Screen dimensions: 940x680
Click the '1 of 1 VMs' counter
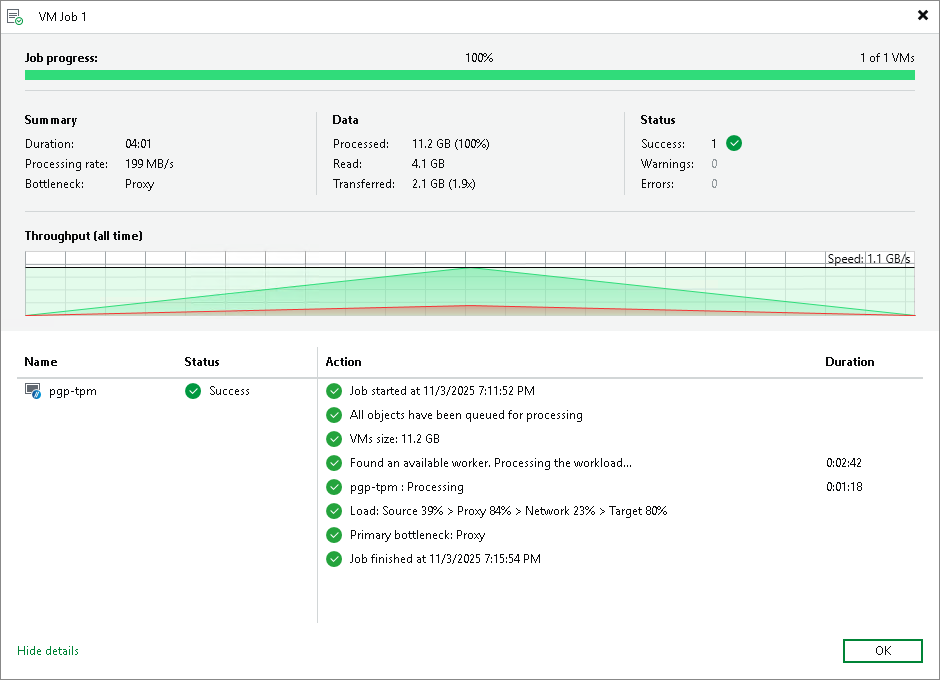coord(887,58)
